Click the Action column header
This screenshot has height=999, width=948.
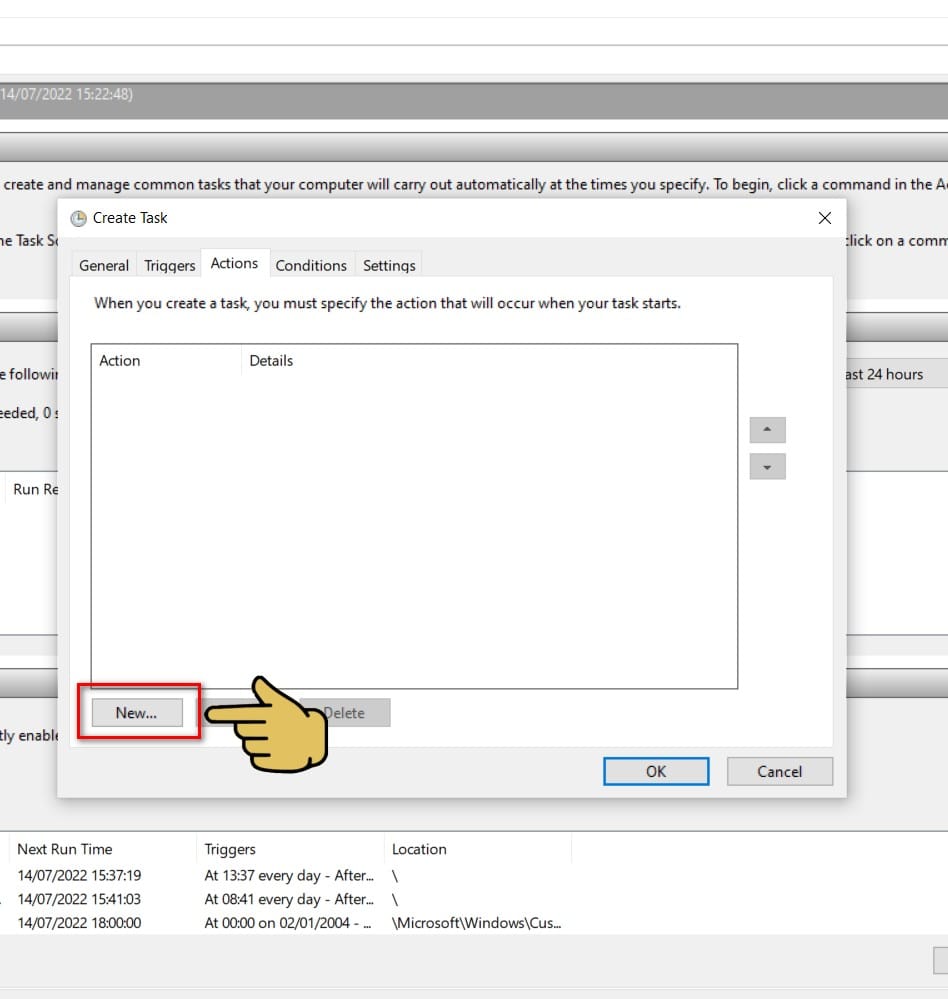tap(166, 361)
